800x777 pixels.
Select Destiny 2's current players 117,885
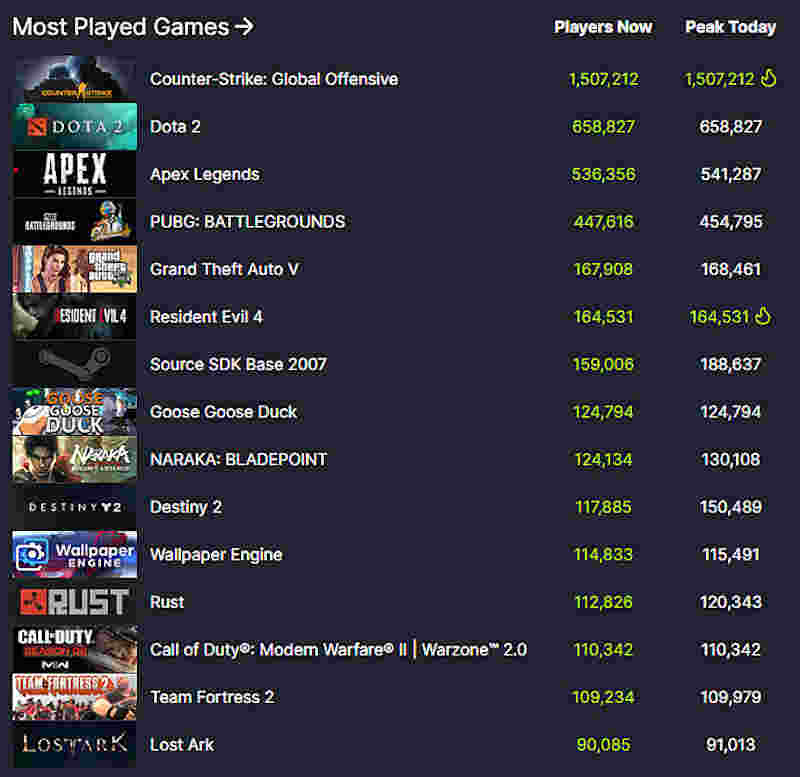click(x=603, y=507)
